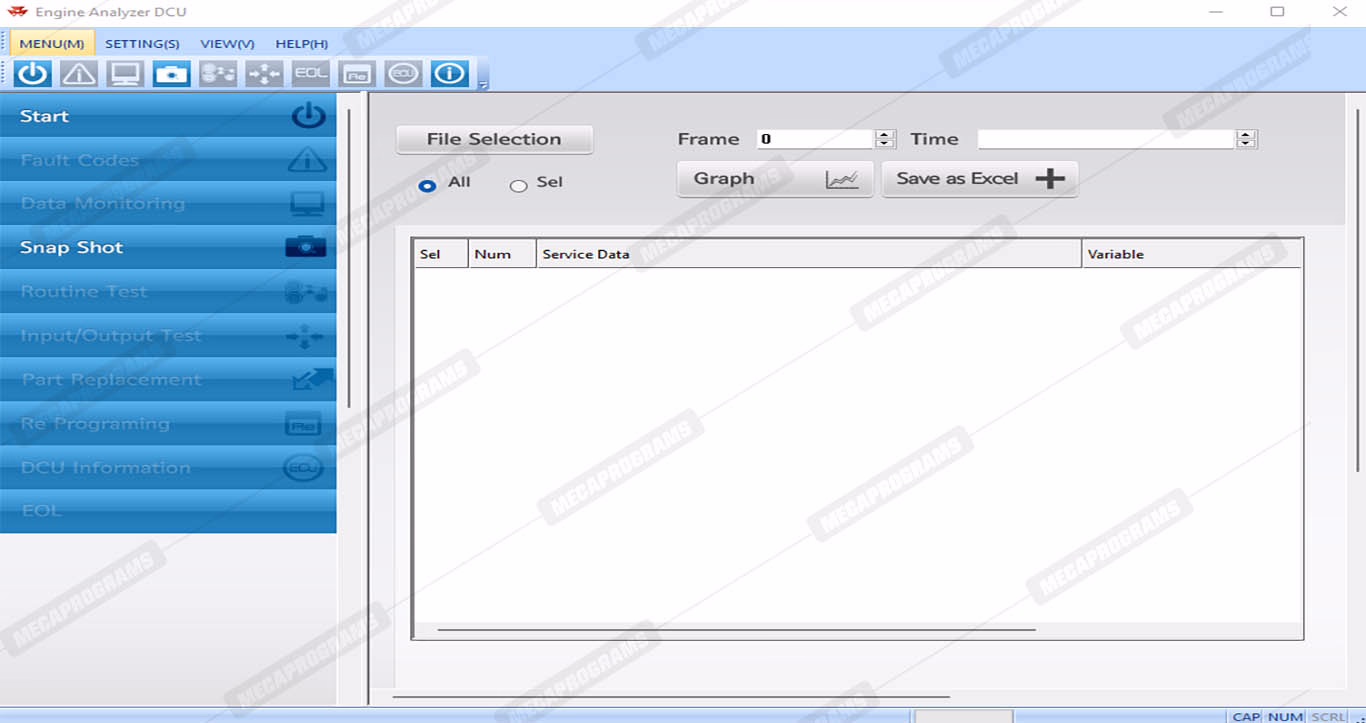The height and width of the screenshot is (723, 1366).
Task: Click the Graph button
Action: click(774, 179)
